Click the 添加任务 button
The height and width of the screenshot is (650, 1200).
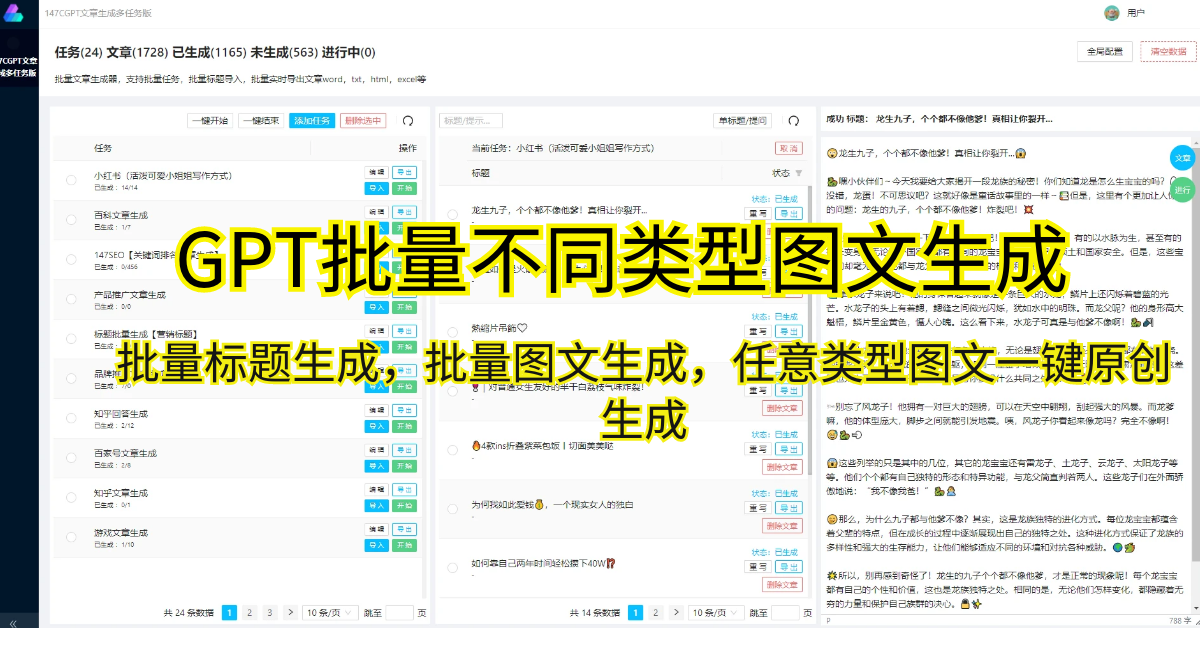[x=312, y=121]
